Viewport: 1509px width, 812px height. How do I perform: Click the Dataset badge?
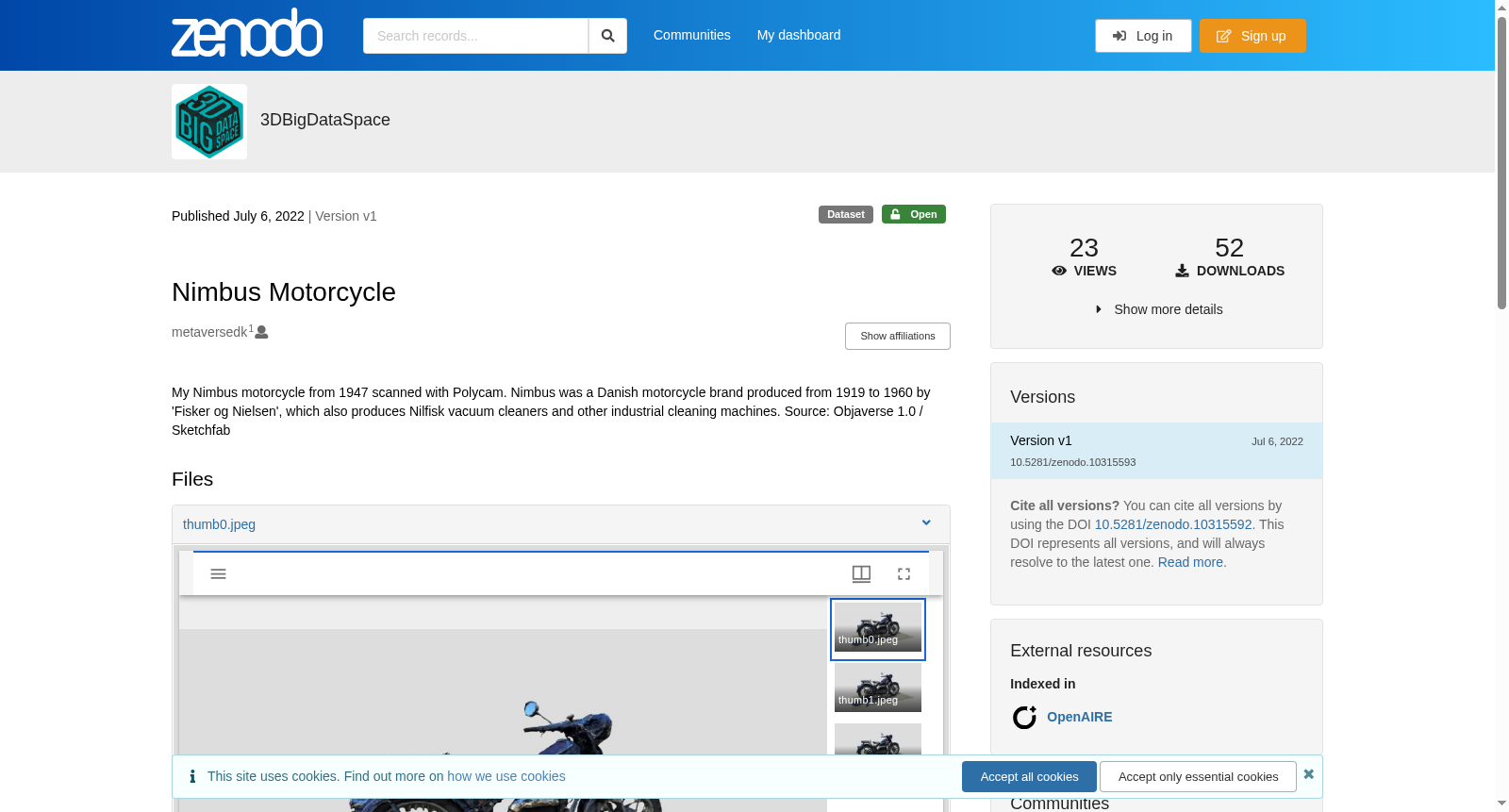click(x=846, y=215)
